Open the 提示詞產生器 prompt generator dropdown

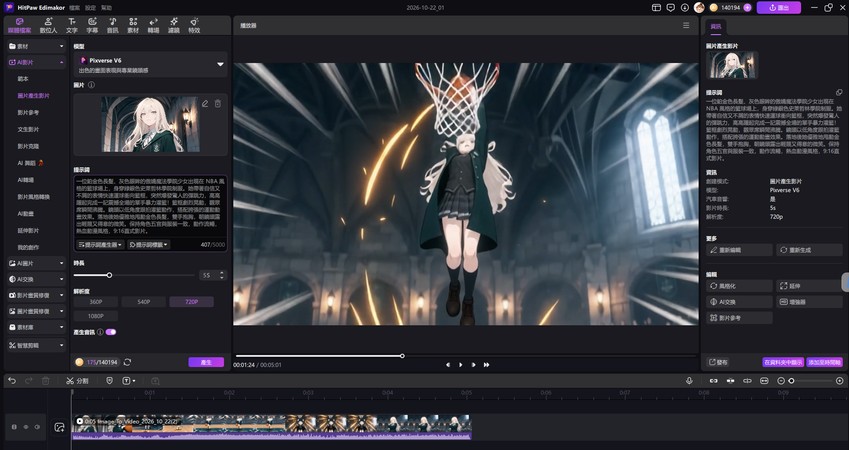click(101, 245)
